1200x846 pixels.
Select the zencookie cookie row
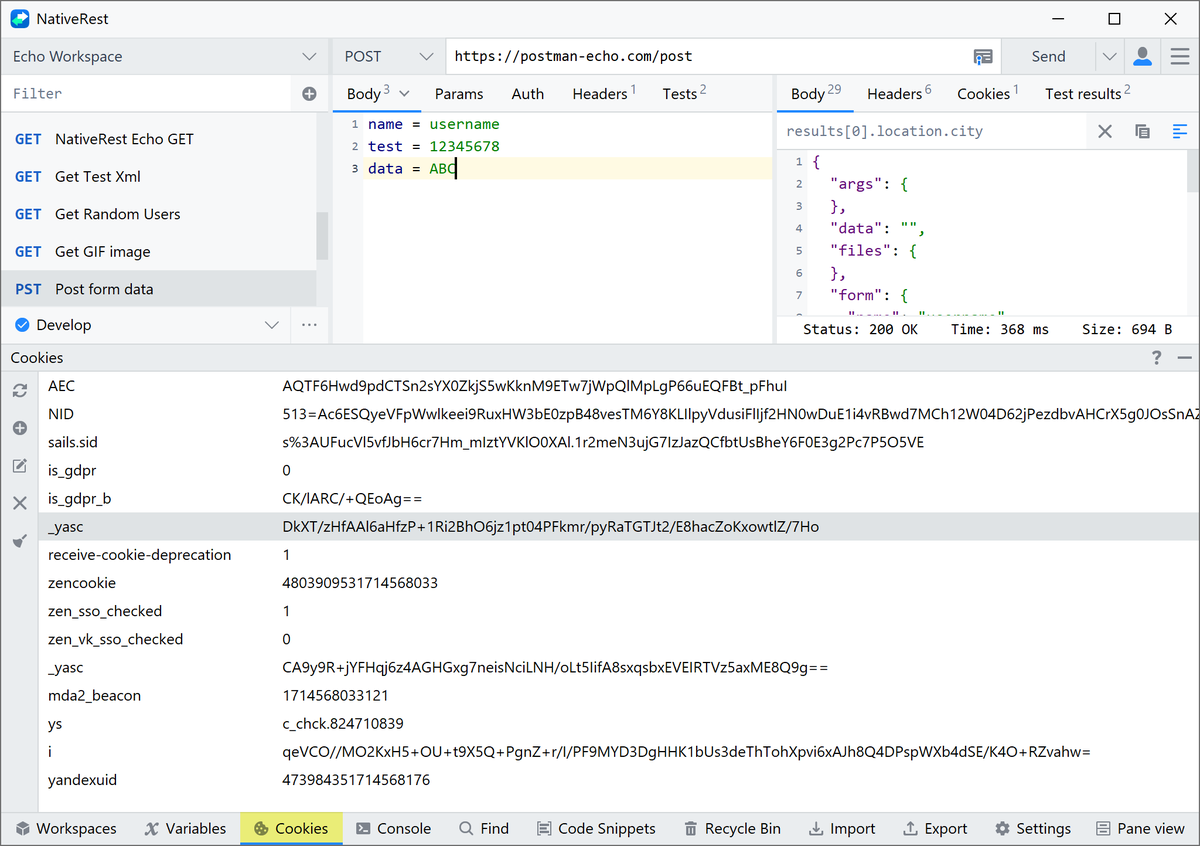pos(619,583)
